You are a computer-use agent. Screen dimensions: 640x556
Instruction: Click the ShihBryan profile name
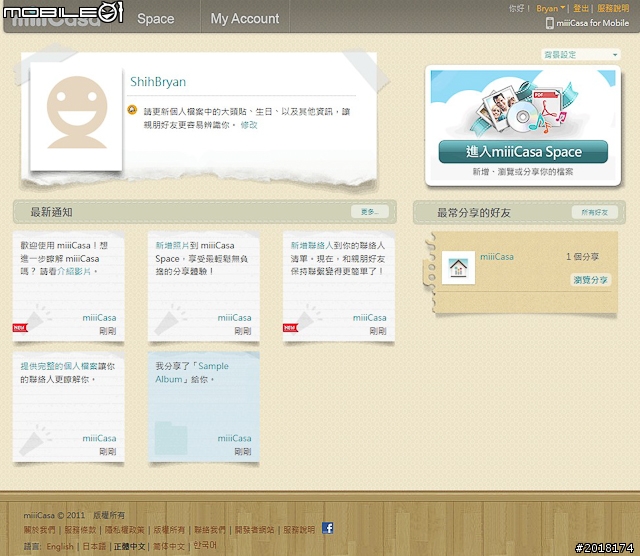[158, 82]
